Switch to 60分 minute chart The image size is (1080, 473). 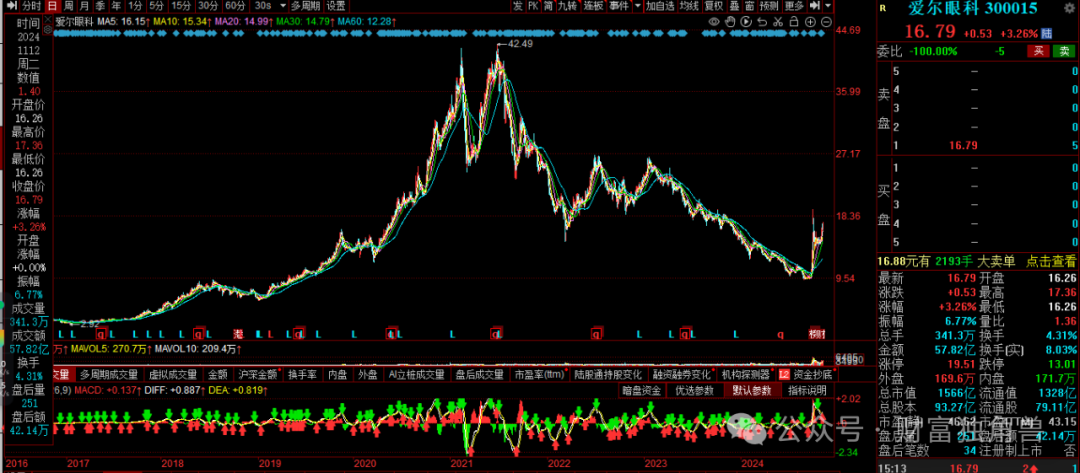coord(235,6)
